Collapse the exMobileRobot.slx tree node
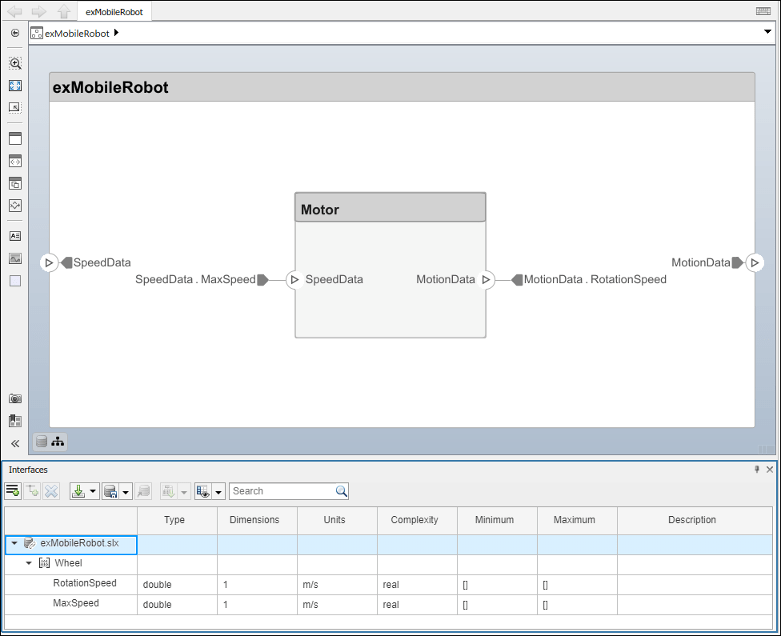Screen dimensions: 781x636 click(x=14, y=543)
